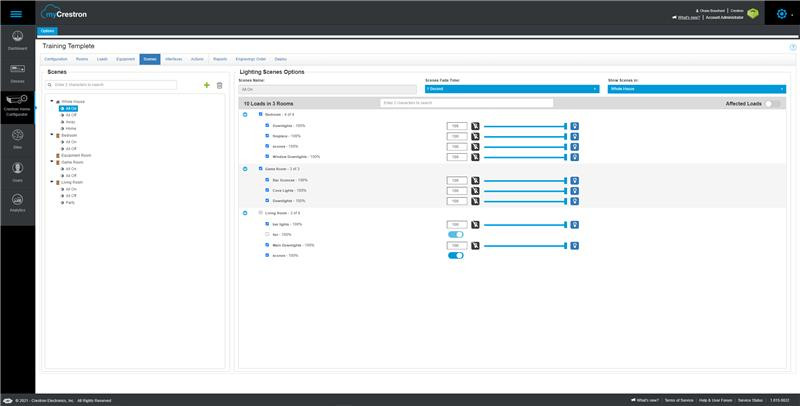Open Sites in the sidebar
This screenshot has height=406, width=800.
pos(17,139)
